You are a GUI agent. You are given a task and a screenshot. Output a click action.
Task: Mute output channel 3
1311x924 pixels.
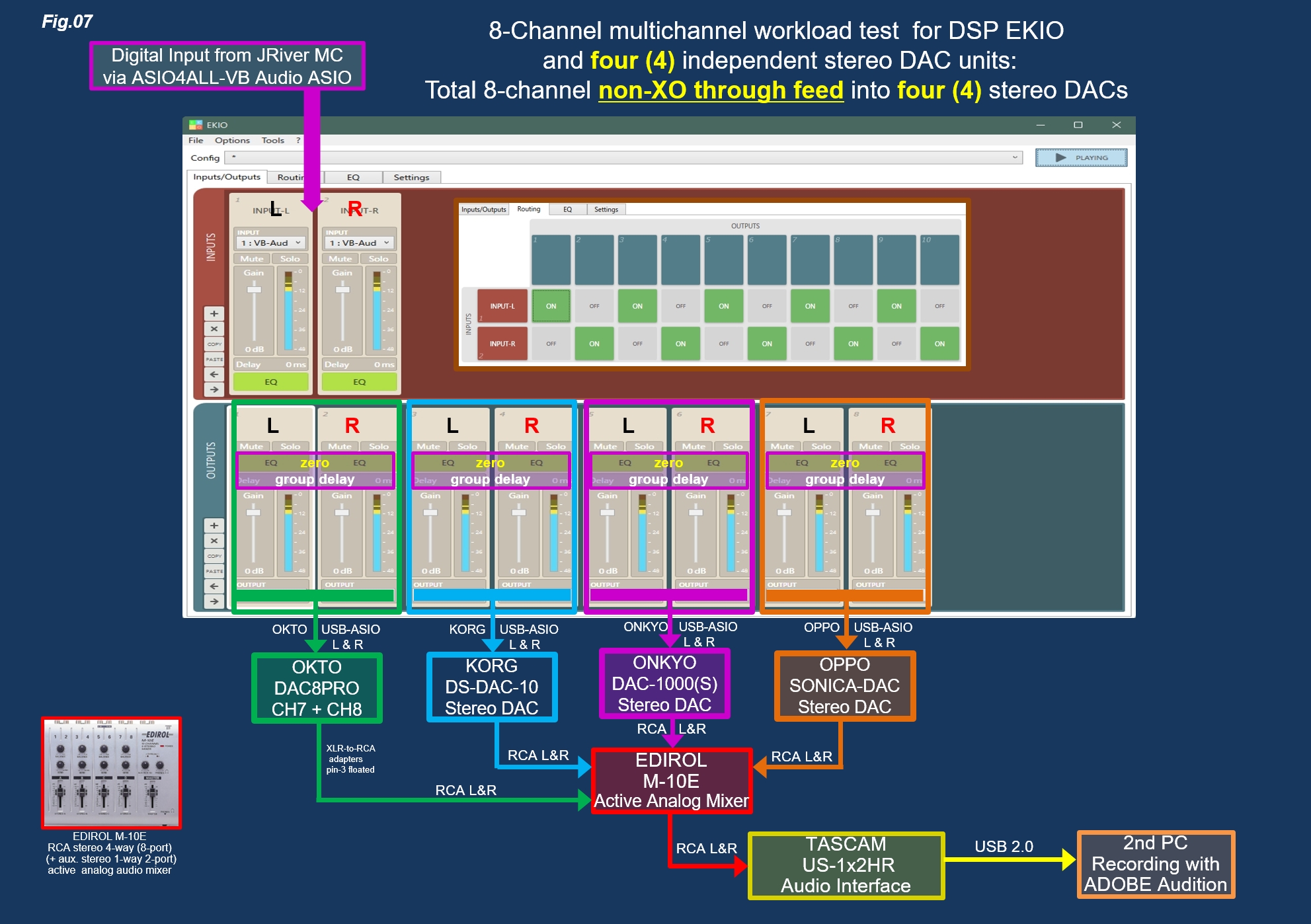[x=428, y=446]
